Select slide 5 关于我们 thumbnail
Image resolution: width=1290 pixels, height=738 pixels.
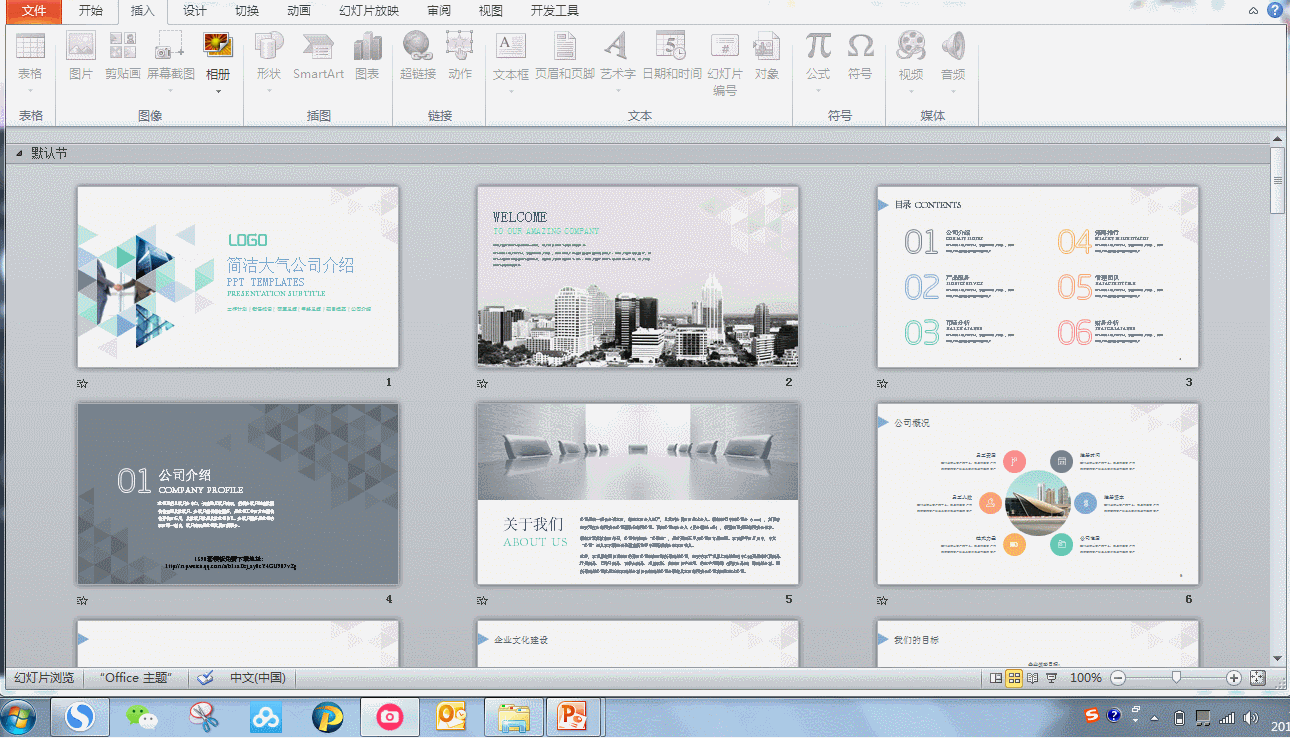(638, 494)
